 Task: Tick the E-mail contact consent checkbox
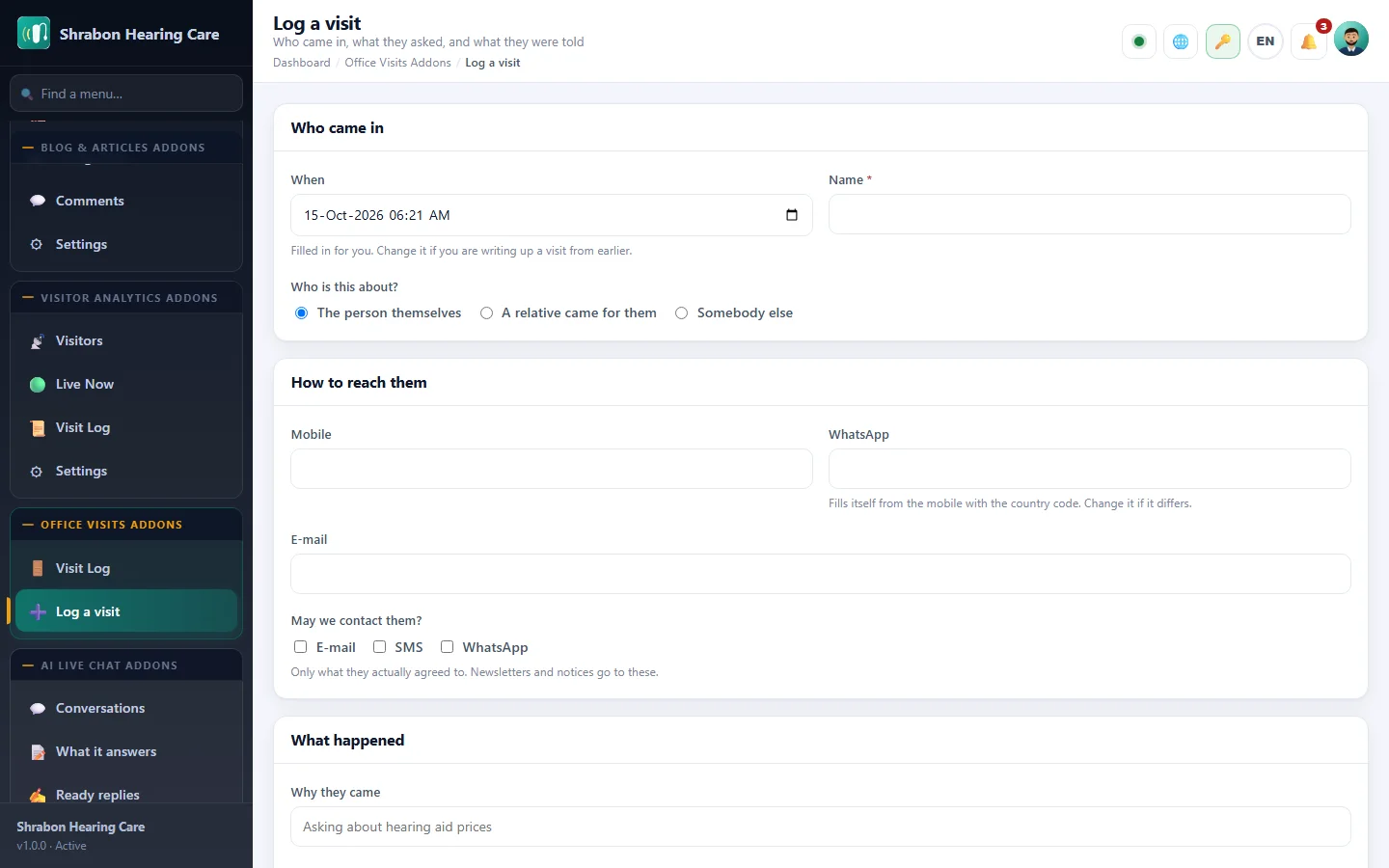tap(301, 647)
